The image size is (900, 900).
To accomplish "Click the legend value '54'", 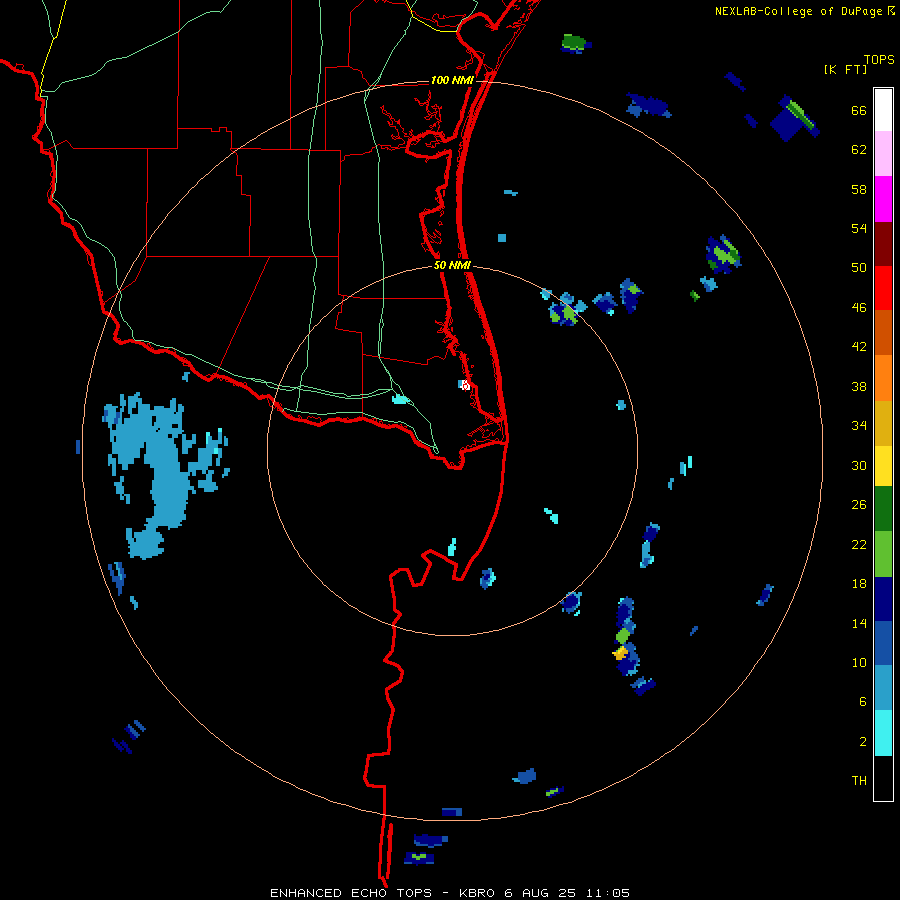I will [859, 228].
